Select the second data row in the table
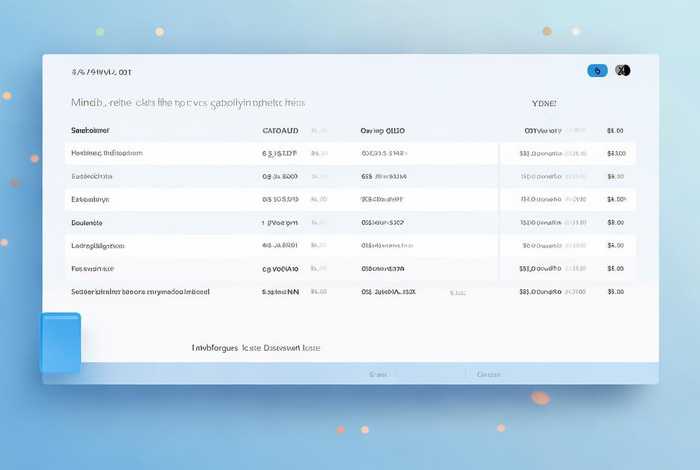The image size is (700, 470). click(x=92, y=176)
